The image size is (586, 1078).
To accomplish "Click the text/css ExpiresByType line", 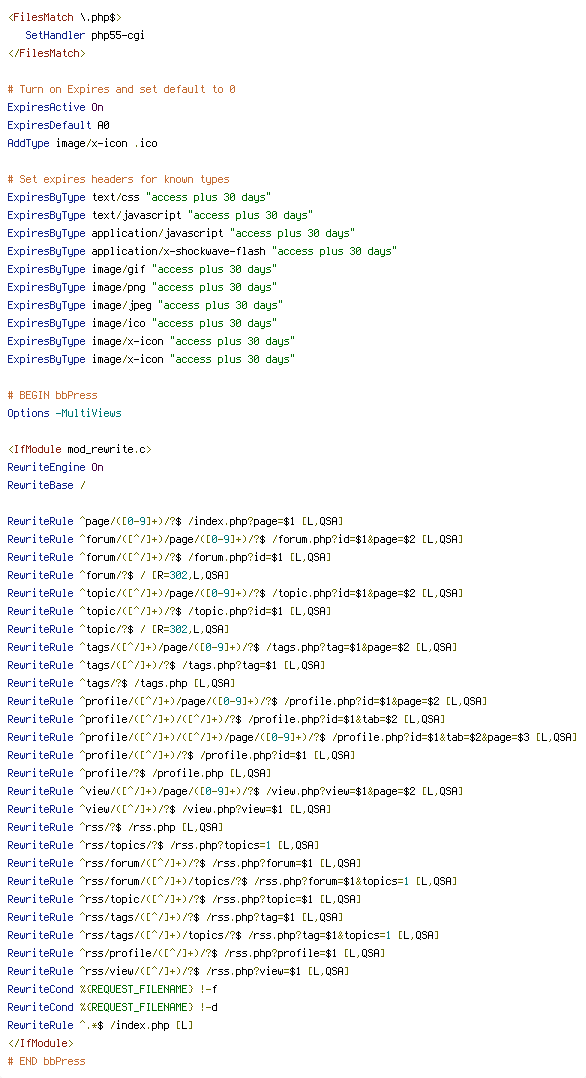I will click(139, 197).
